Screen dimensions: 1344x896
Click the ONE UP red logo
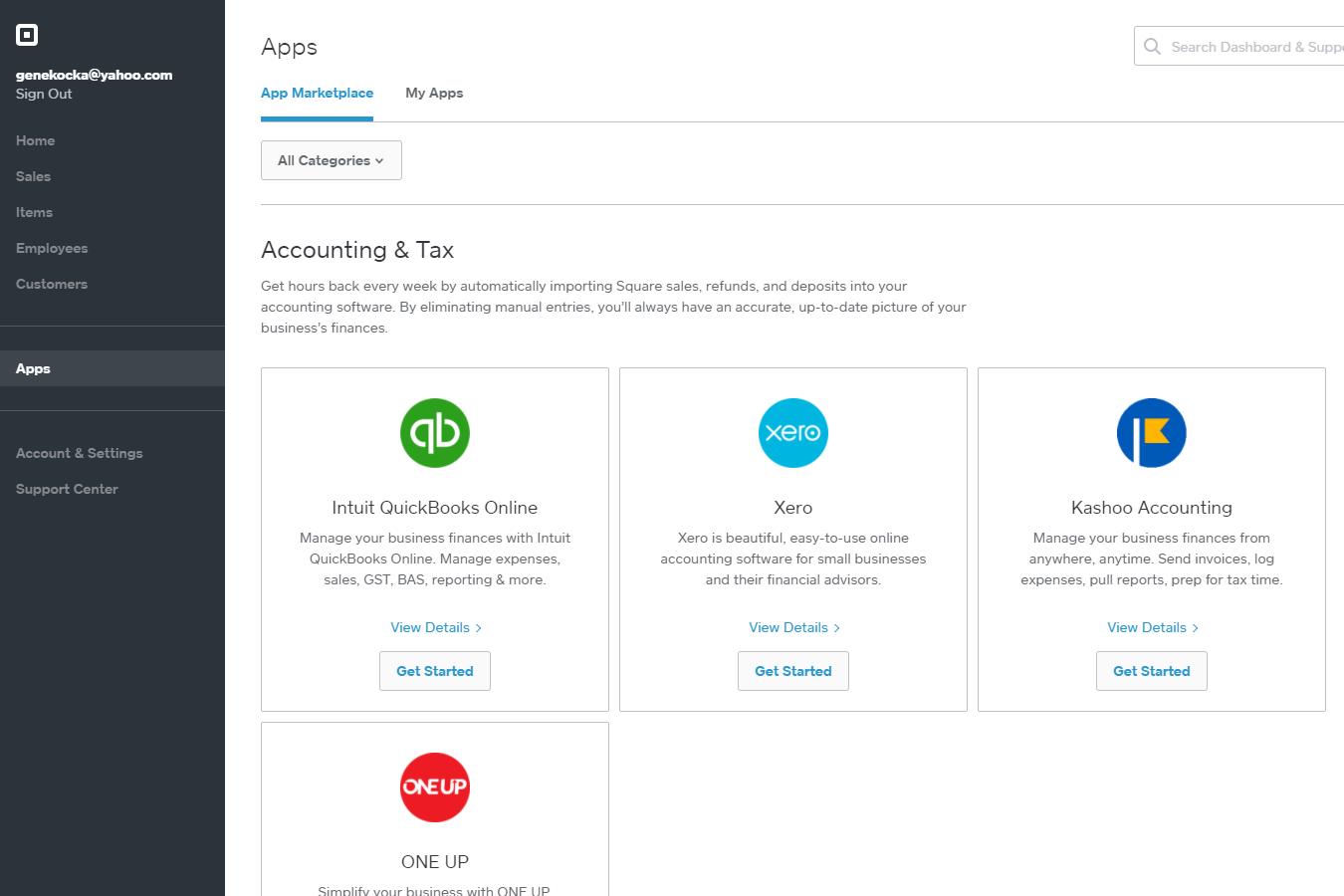pyautogui.click(x=435, y=786)
